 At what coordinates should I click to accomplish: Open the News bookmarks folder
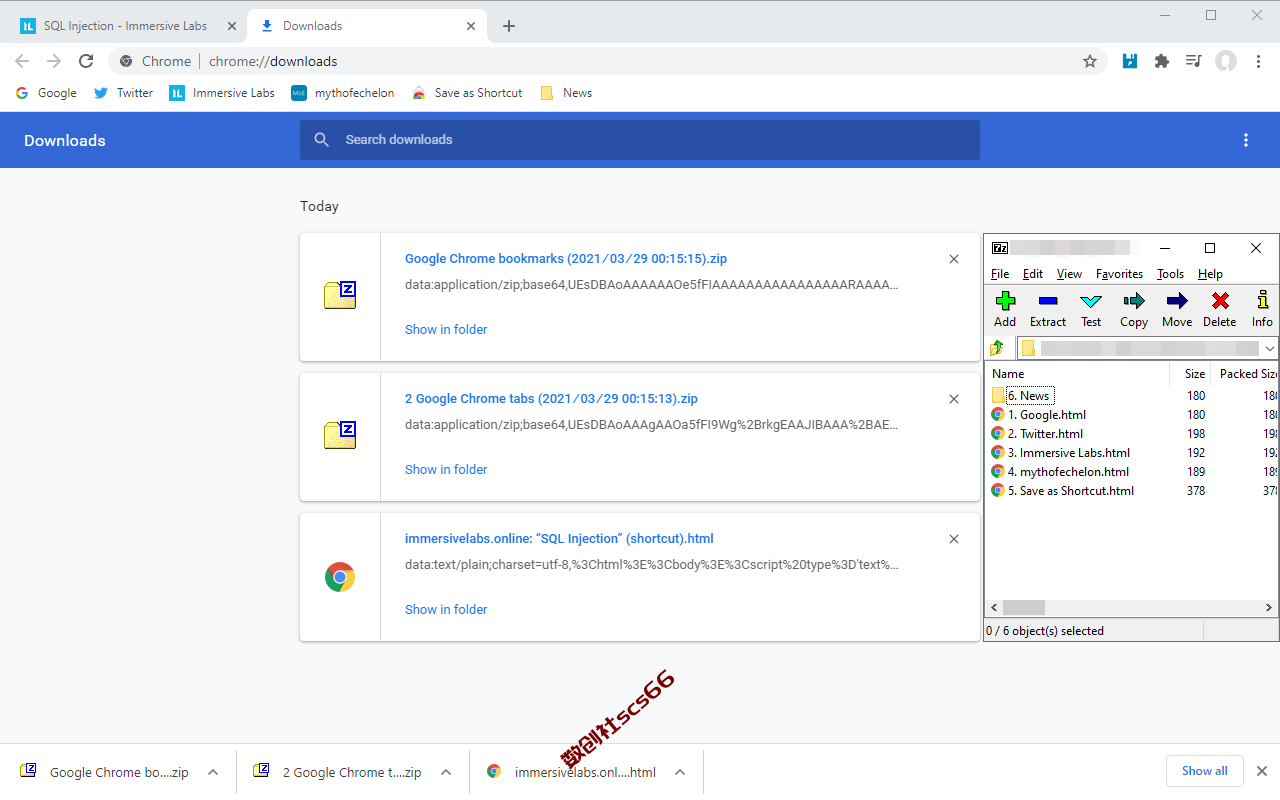[566, 93]
